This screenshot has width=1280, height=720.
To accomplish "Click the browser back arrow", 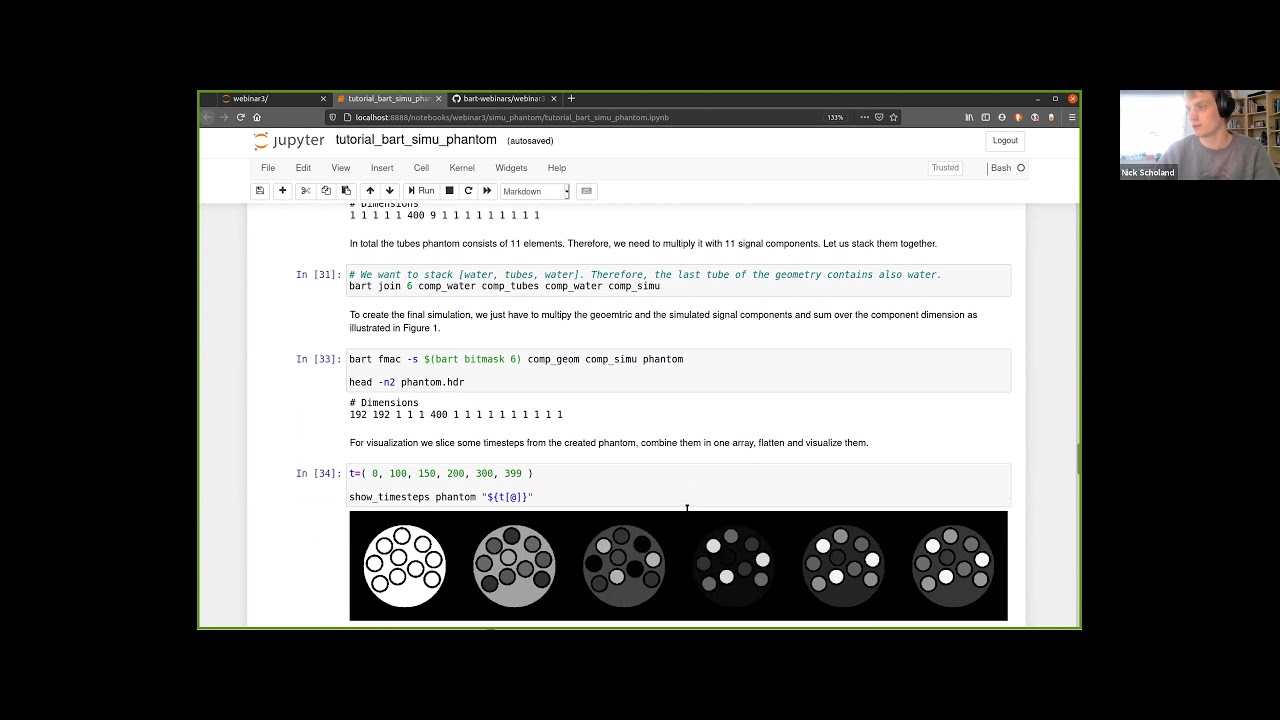I will pos(208,117).
